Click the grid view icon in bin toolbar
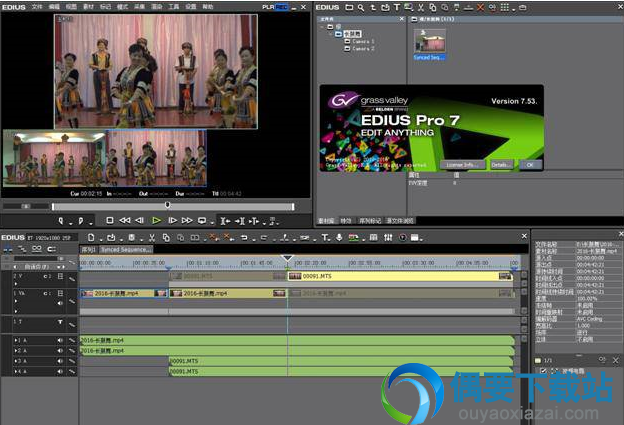 point(505,7)
